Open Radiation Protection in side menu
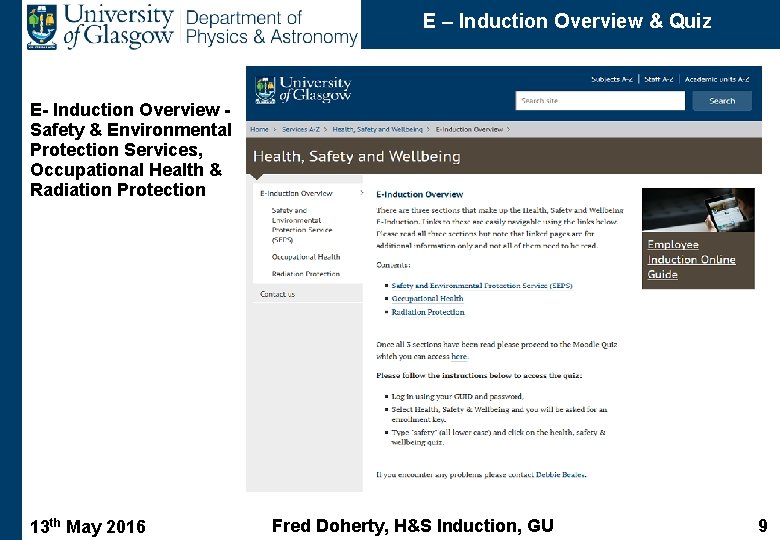This screenshot has width=780, height=540. (x=306, y=274)
